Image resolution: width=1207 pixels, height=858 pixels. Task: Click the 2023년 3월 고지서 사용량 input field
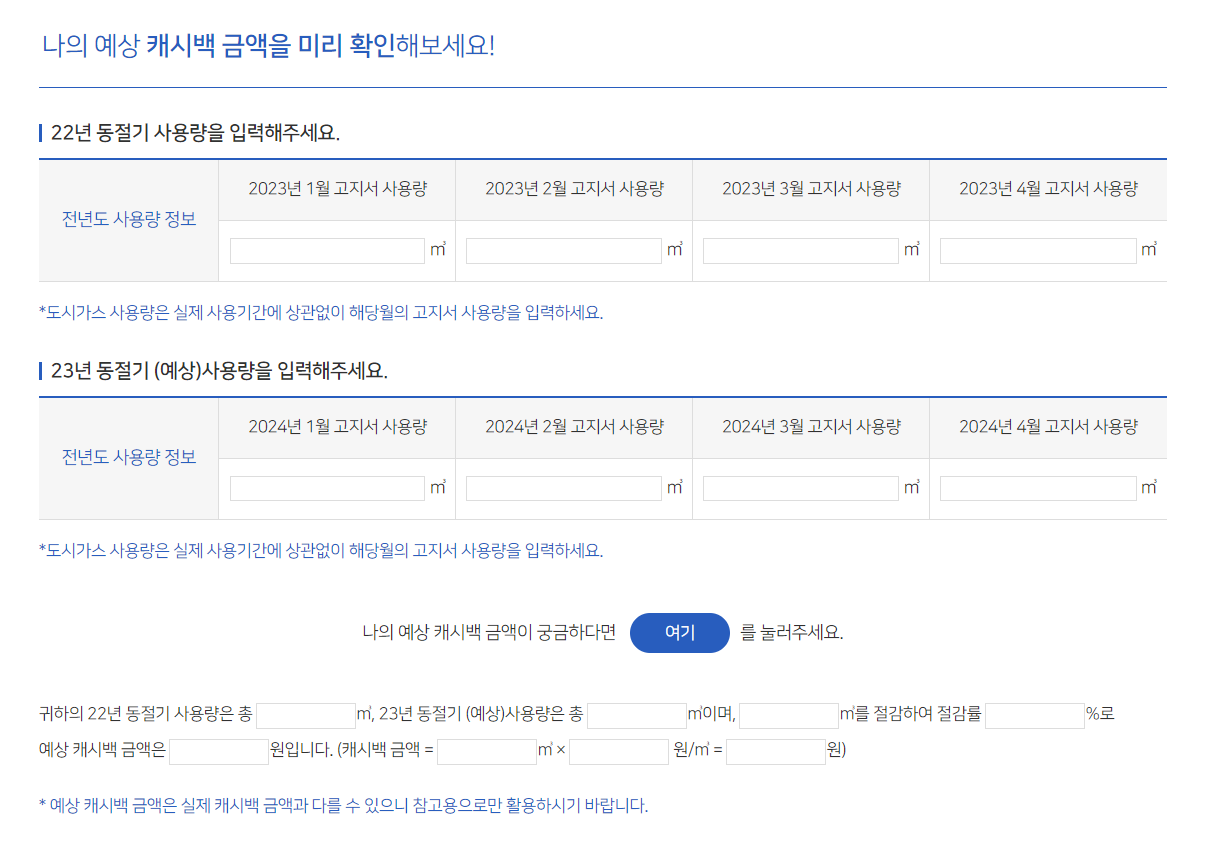pos(800,250)
